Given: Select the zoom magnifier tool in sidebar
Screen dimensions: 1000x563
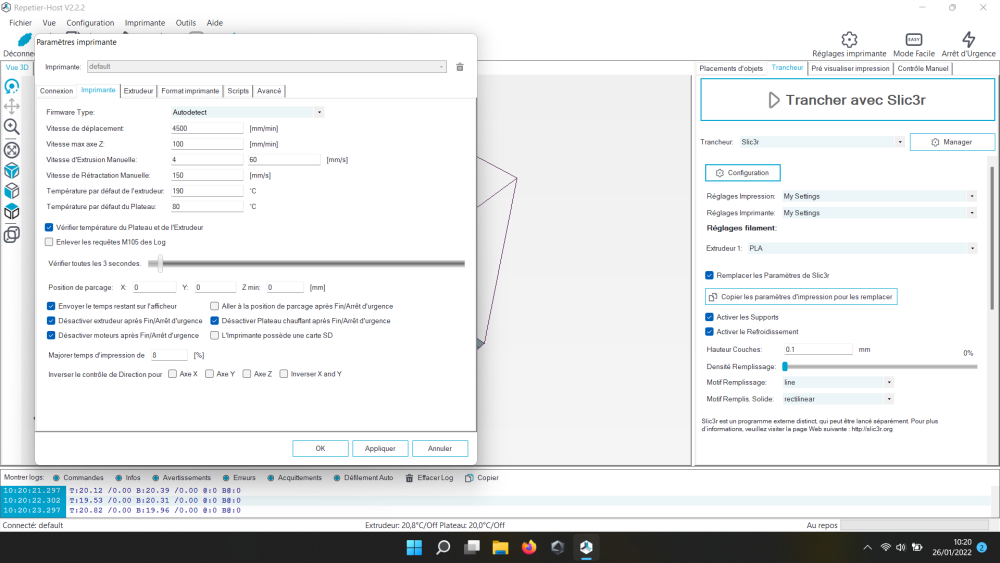Looking at the screenshot, I should tap(11, 127).
